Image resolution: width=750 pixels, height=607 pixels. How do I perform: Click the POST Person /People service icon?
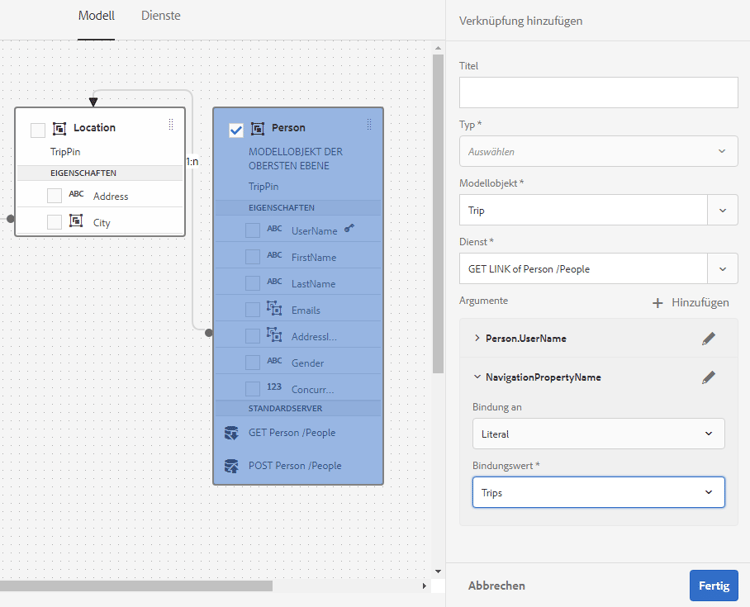click(231, 465)
